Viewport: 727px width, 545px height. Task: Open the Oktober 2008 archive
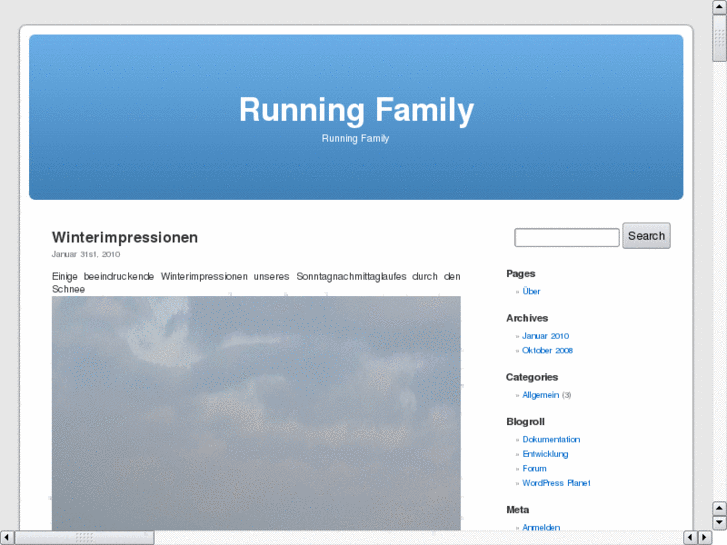coord(547,351)
